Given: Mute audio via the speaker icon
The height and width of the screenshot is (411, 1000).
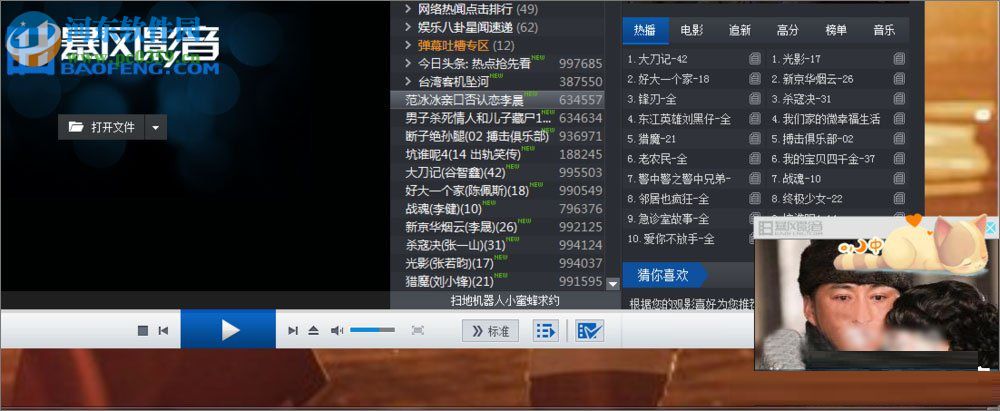Looking at the screenshot, I should point(337,330).
